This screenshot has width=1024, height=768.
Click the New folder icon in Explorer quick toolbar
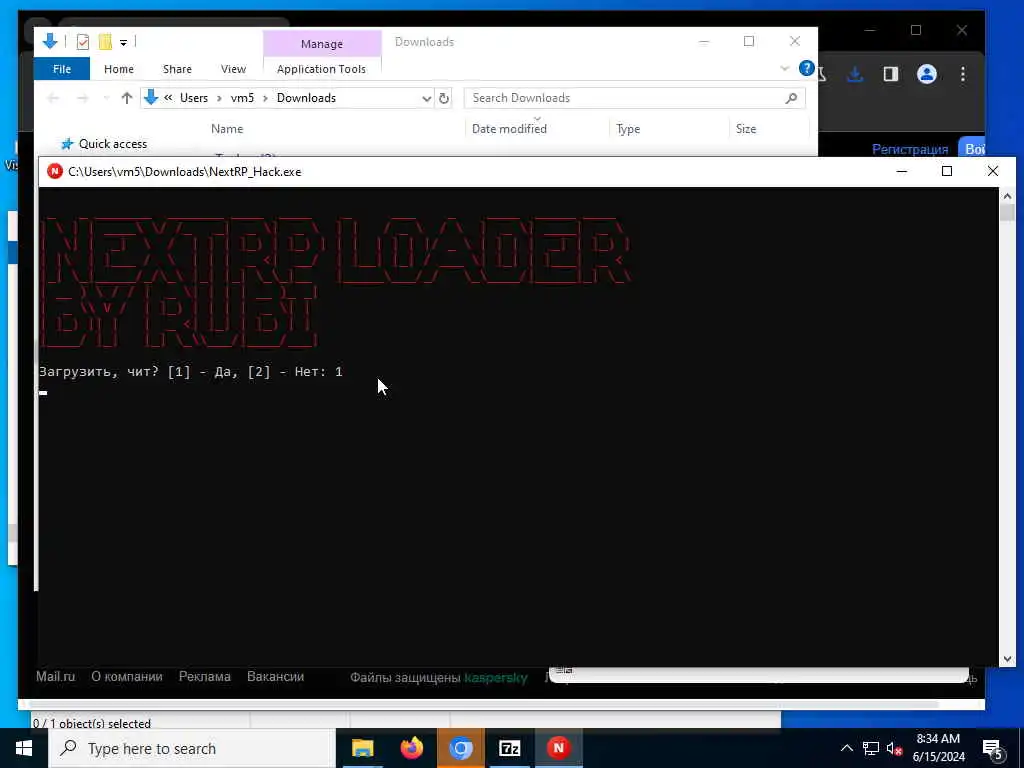pyautogui.click(x=105, y=42)
